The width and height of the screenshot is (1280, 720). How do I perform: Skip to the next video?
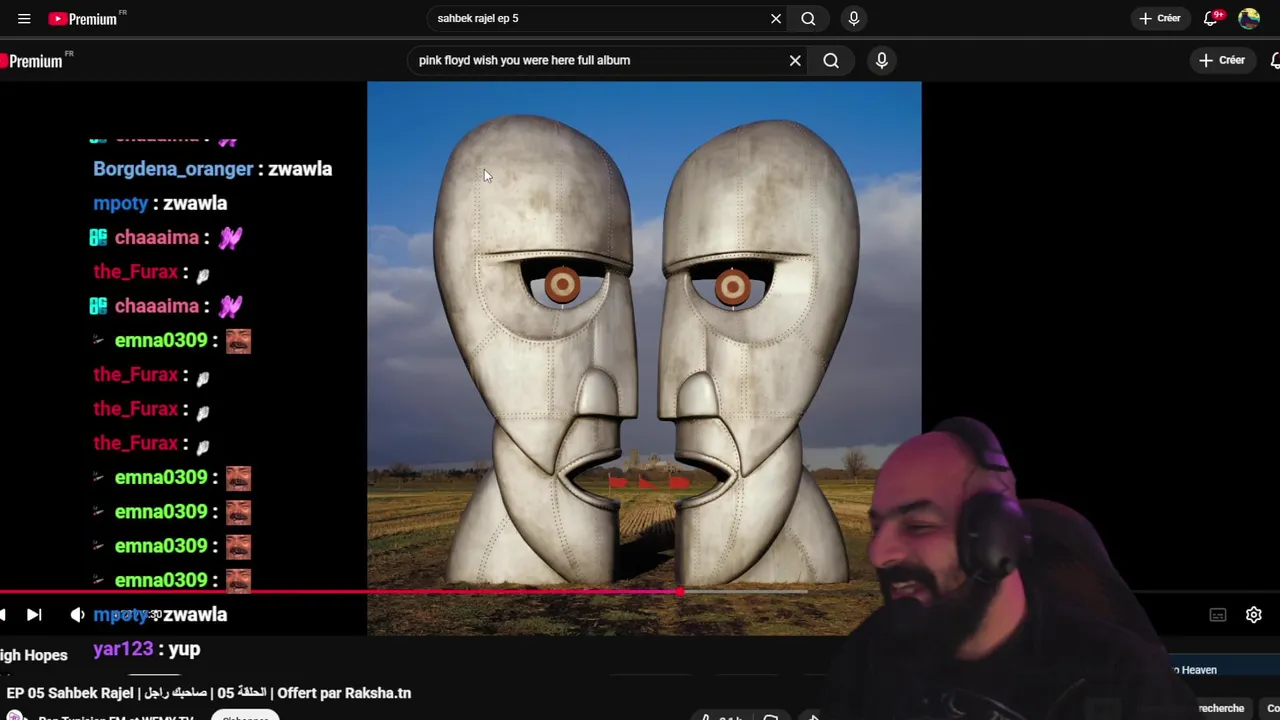point(34,615)
